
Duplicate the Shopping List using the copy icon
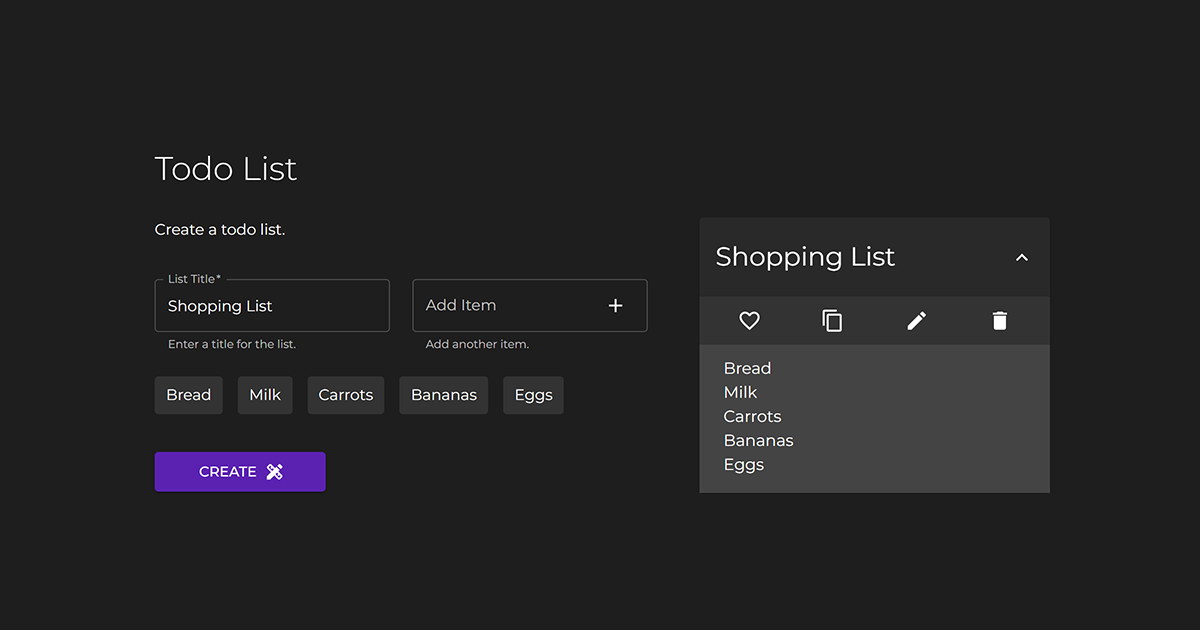tap(832, 320)
